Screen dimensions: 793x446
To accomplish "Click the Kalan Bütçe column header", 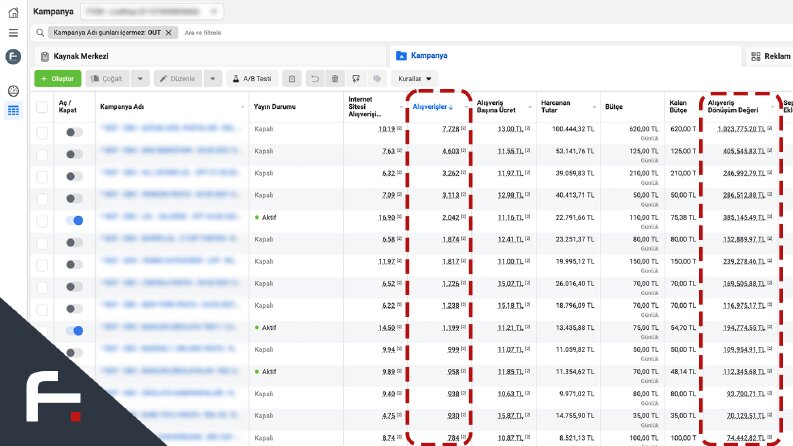I will click(x=678, y=107).
